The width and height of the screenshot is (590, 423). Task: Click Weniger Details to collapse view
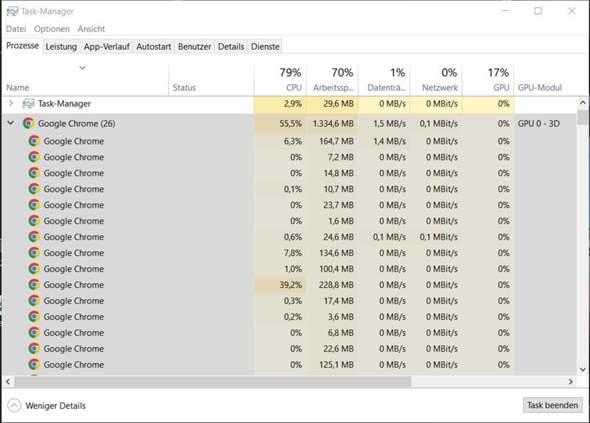pyautogui.click(x=55, y=406)
